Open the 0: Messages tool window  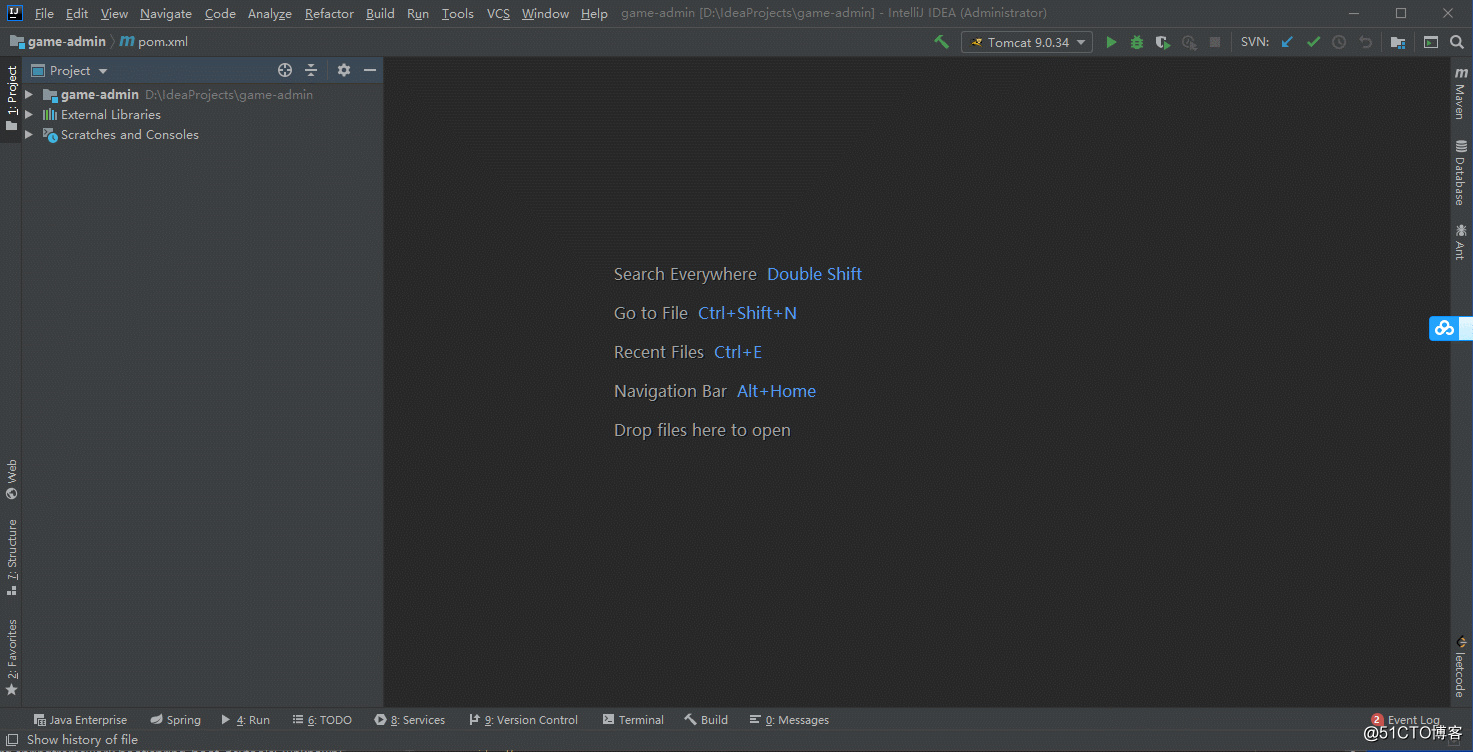coord(789,720)
